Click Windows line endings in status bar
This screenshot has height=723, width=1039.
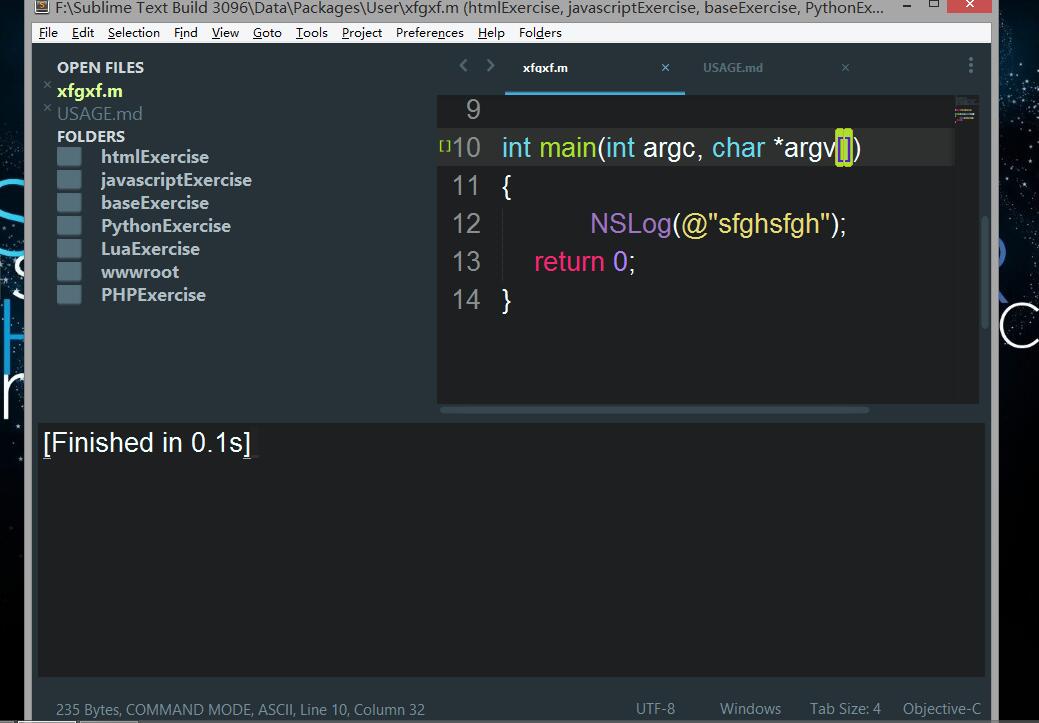[x=750, y=708]
